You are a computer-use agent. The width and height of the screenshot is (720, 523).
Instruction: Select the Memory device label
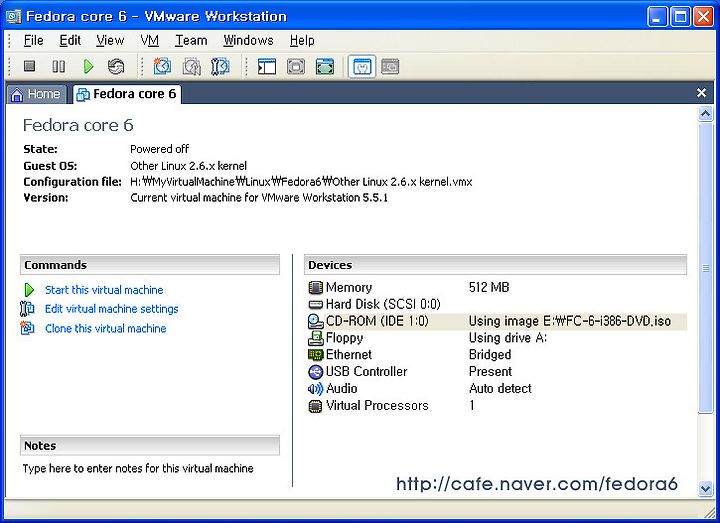coord(349,287)
